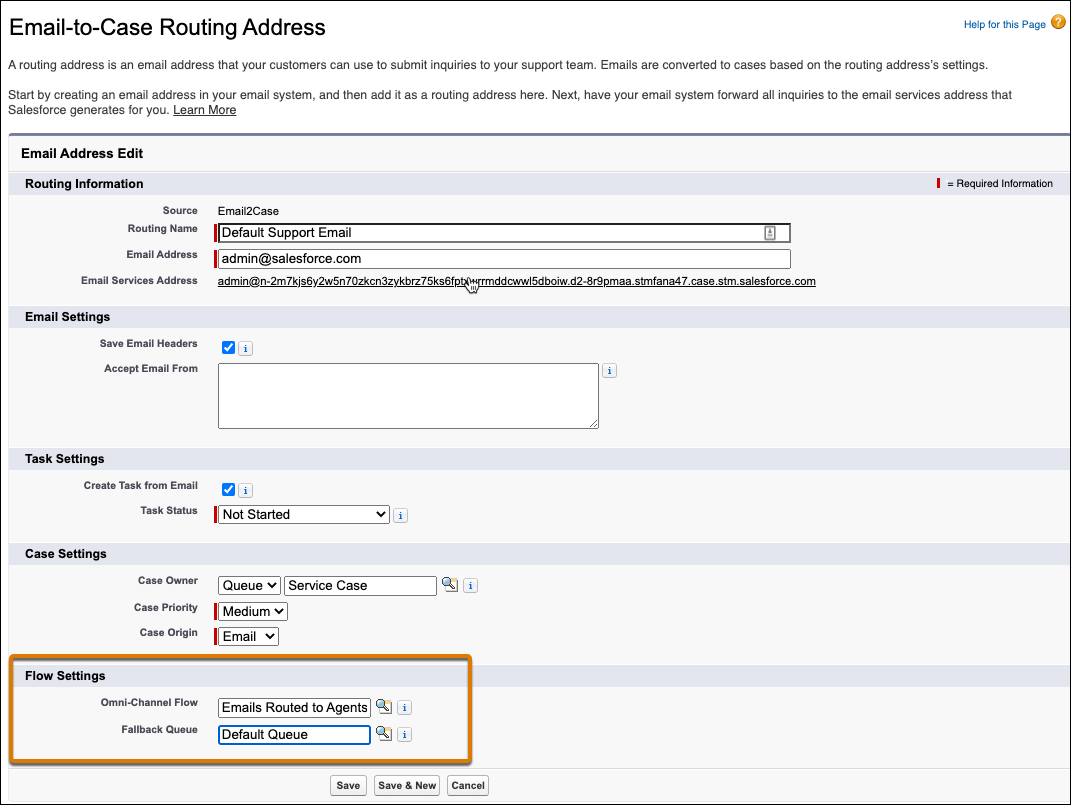1071x805 pixels.
Task: Click the Task Status info icon
Action: tap(400, 515)
